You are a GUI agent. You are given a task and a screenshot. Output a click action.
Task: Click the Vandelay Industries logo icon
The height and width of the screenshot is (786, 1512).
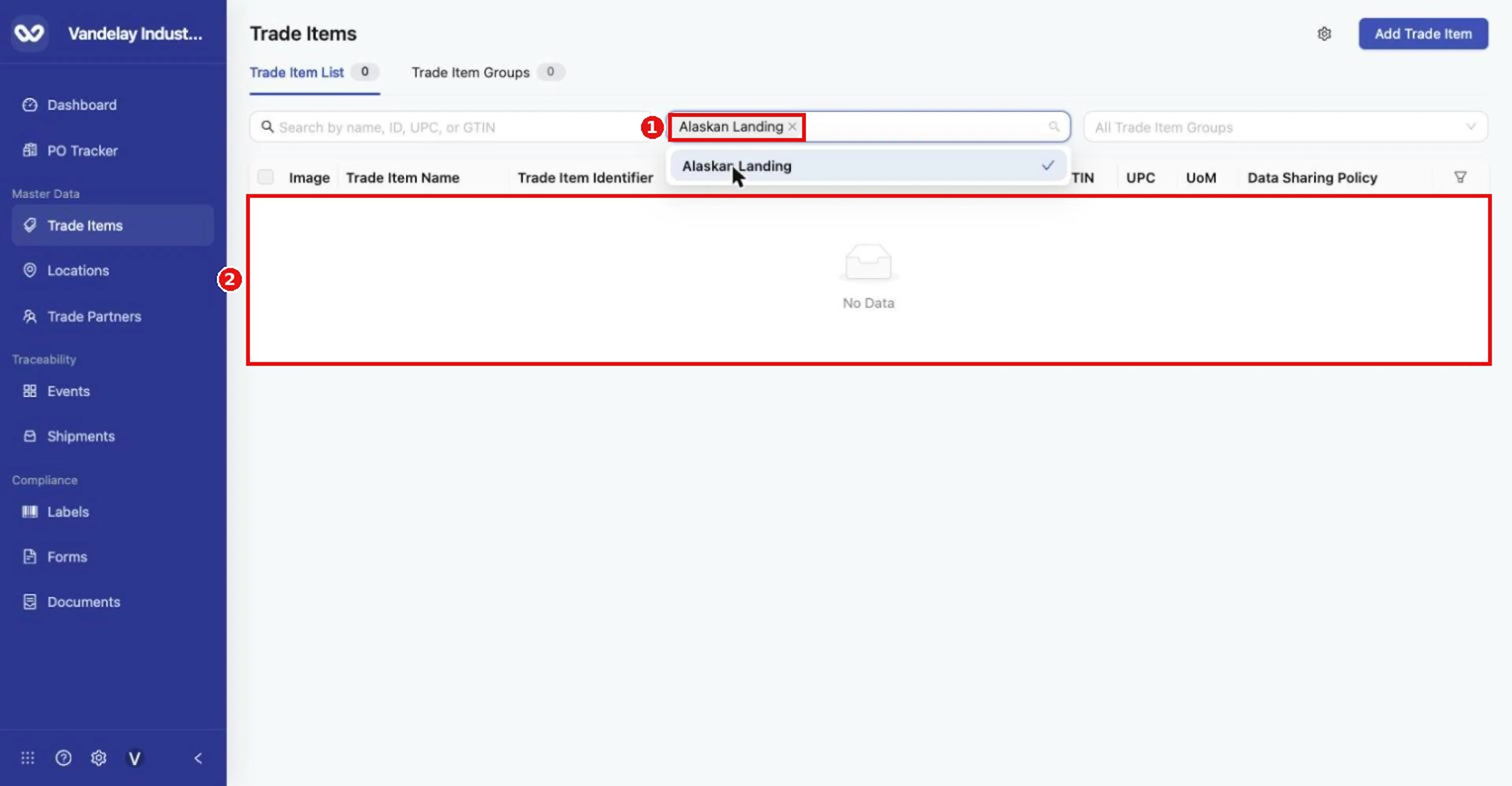tap(30, 33)
